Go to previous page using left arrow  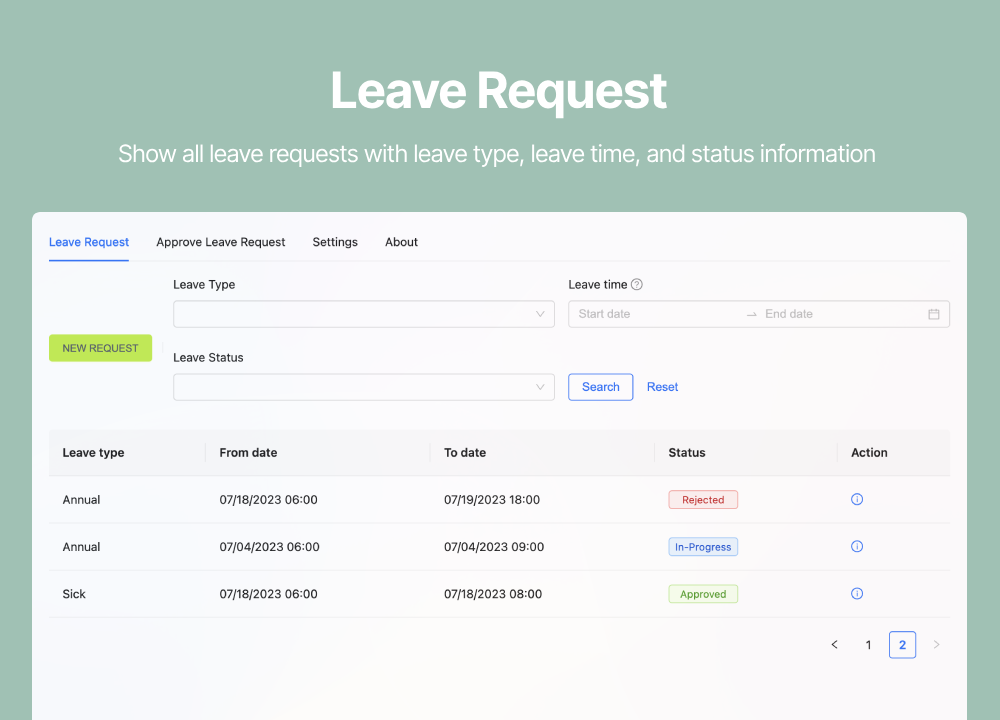coord(834,645)
